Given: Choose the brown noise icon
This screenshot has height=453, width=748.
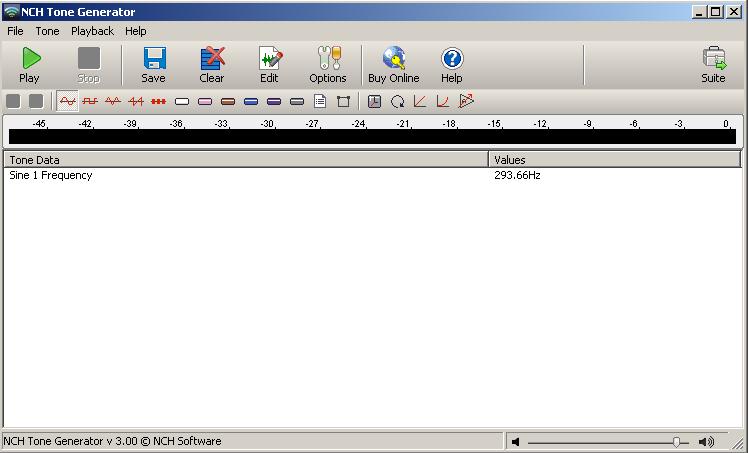Looking at the screenshot, I should [x=228, y=101].
